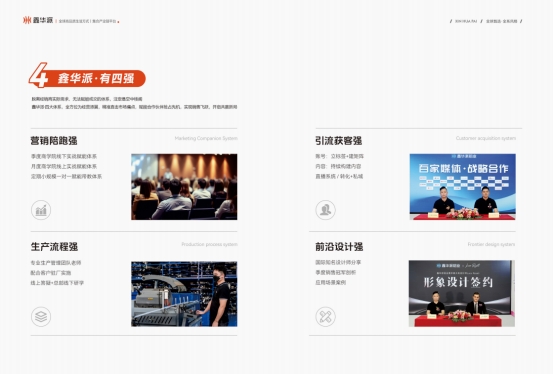This screenshot has height=374, width=553.
Task: Click the 应用场景案例 line under 前沿设计强
Action: (x=331, y=282)
